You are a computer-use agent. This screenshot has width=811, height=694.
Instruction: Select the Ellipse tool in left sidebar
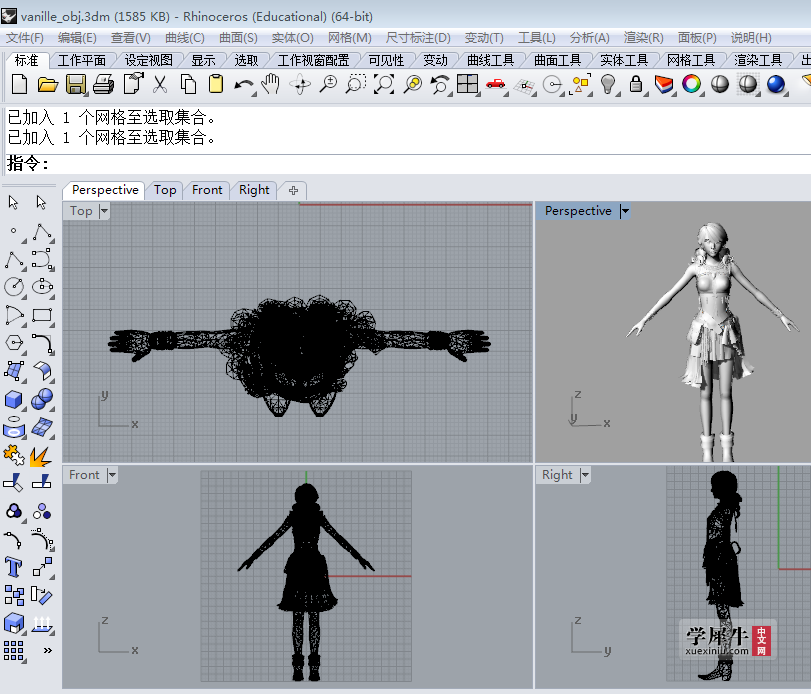42,286
